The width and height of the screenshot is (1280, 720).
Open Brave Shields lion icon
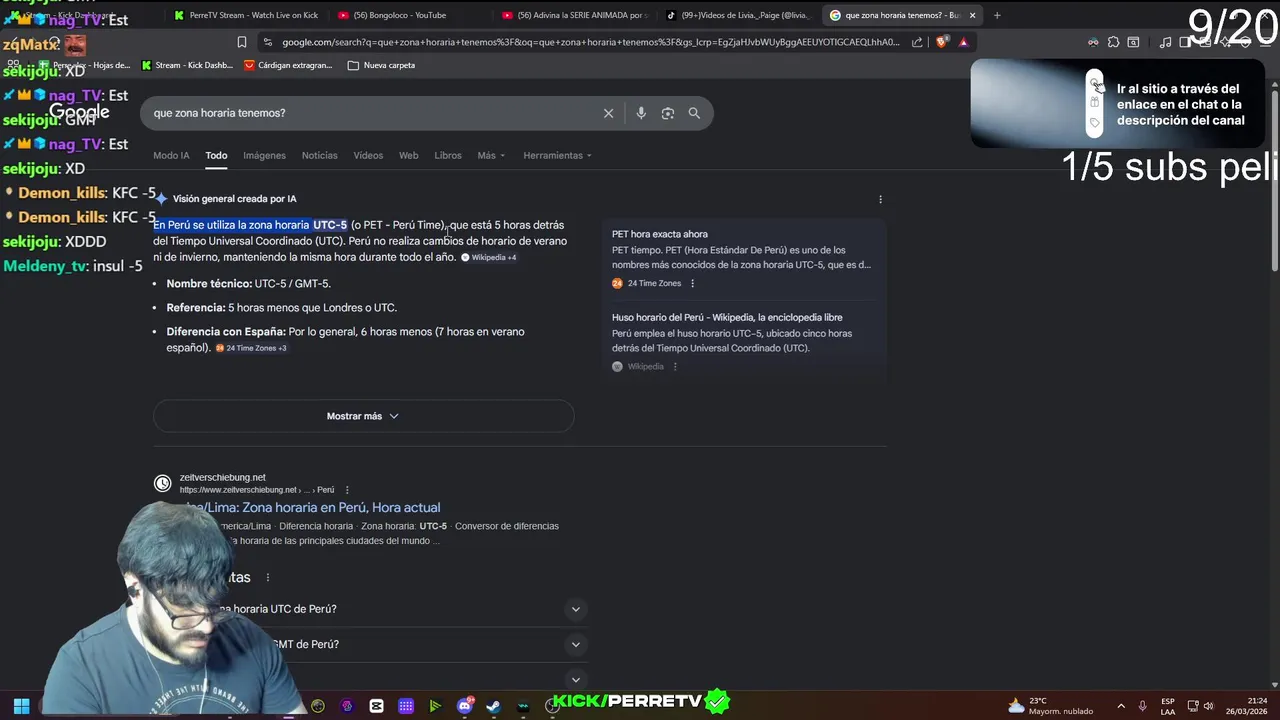coord(941,42)
